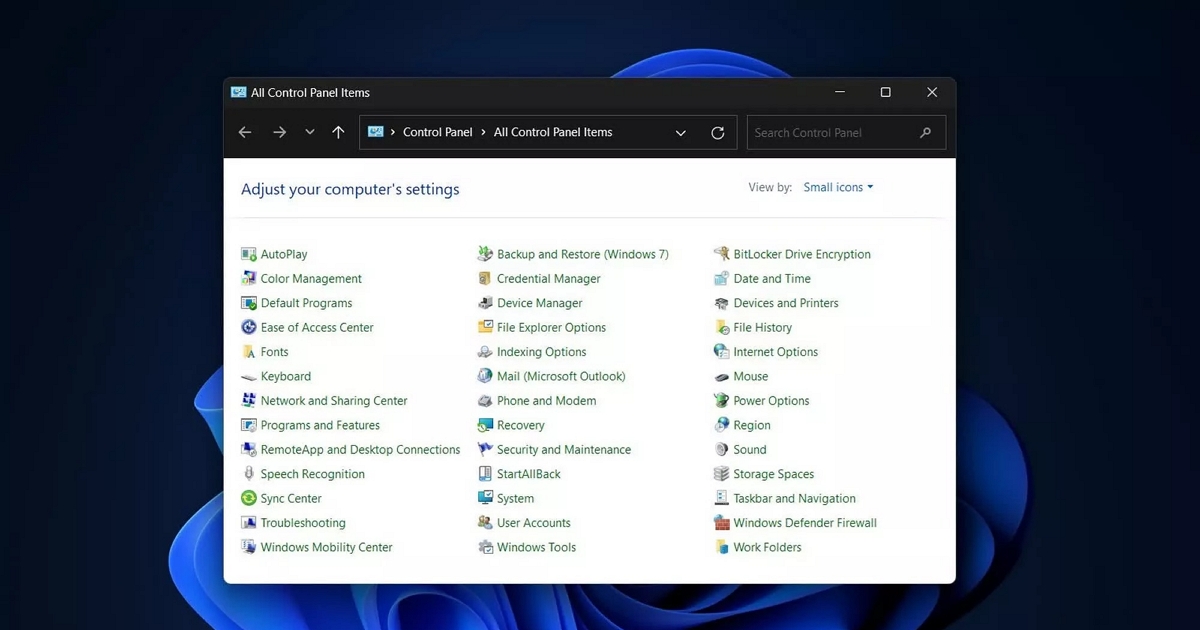
Task: Click the Power Options icon
Action: 721,401
